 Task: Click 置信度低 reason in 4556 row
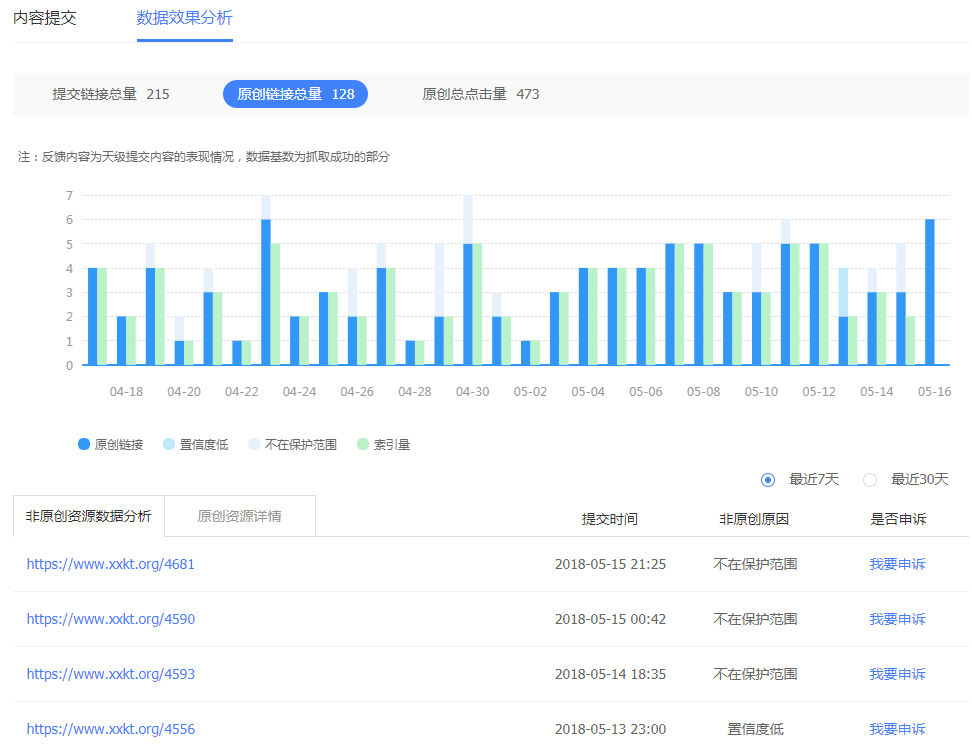point(755,729)
